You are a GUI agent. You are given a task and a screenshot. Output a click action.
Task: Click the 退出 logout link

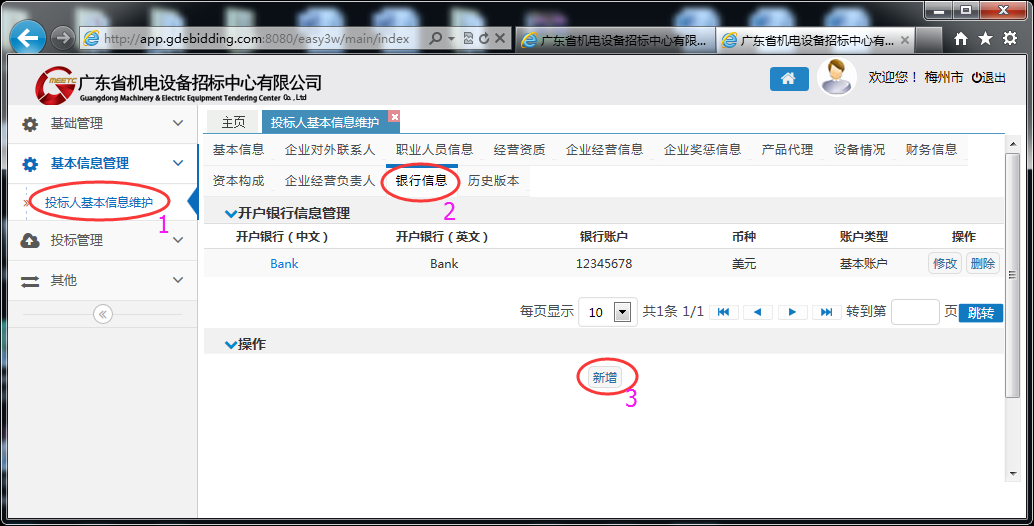click(988, 78)
